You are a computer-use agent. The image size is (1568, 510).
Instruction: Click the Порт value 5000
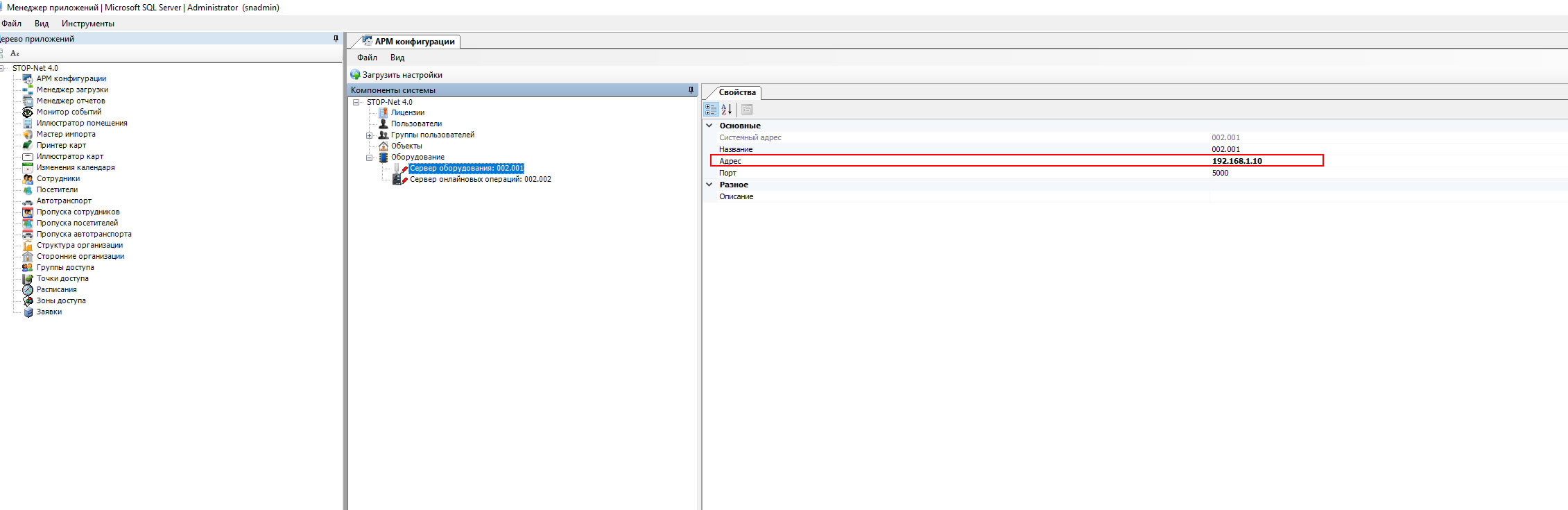click(x=1220, y=173)
